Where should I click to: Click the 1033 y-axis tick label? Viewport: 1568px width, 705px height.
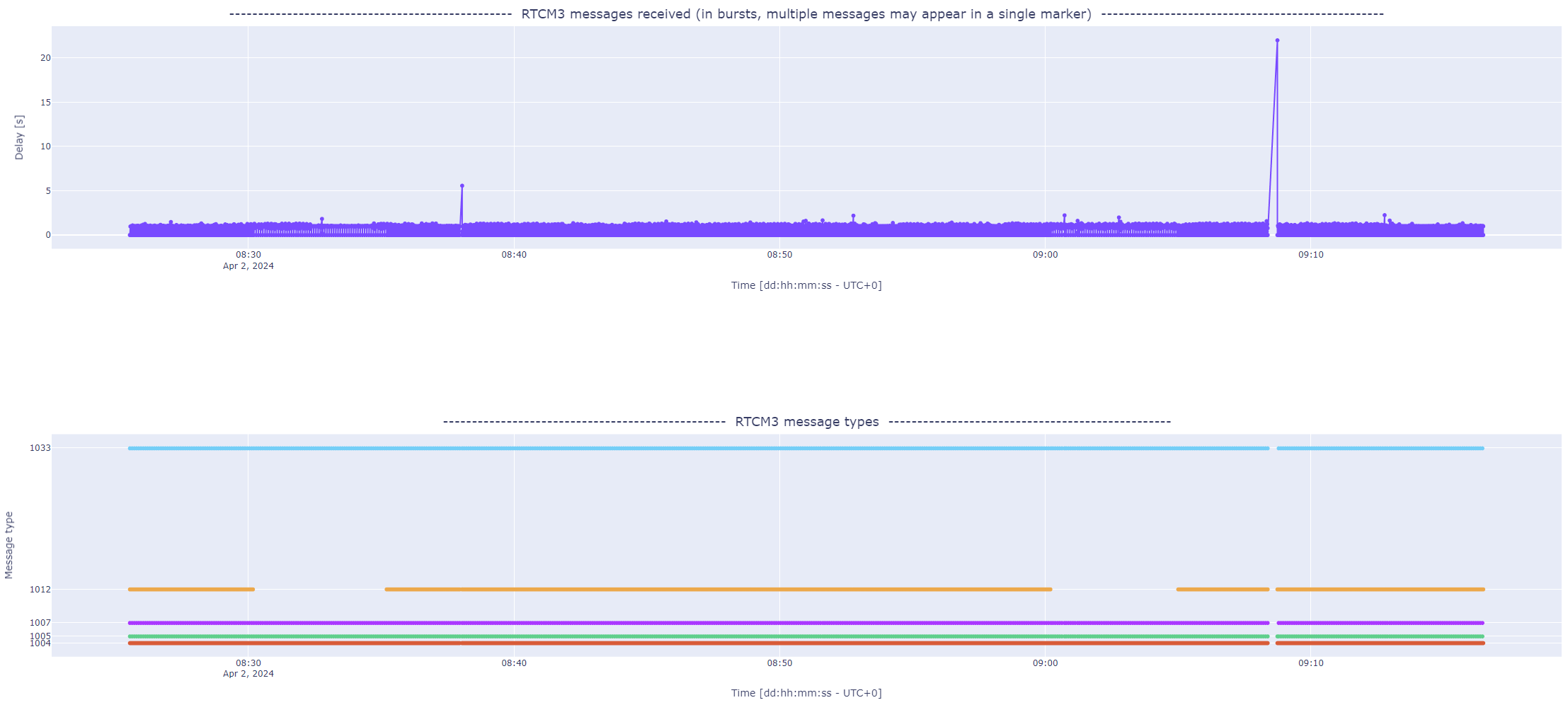(x=40, y=448)
